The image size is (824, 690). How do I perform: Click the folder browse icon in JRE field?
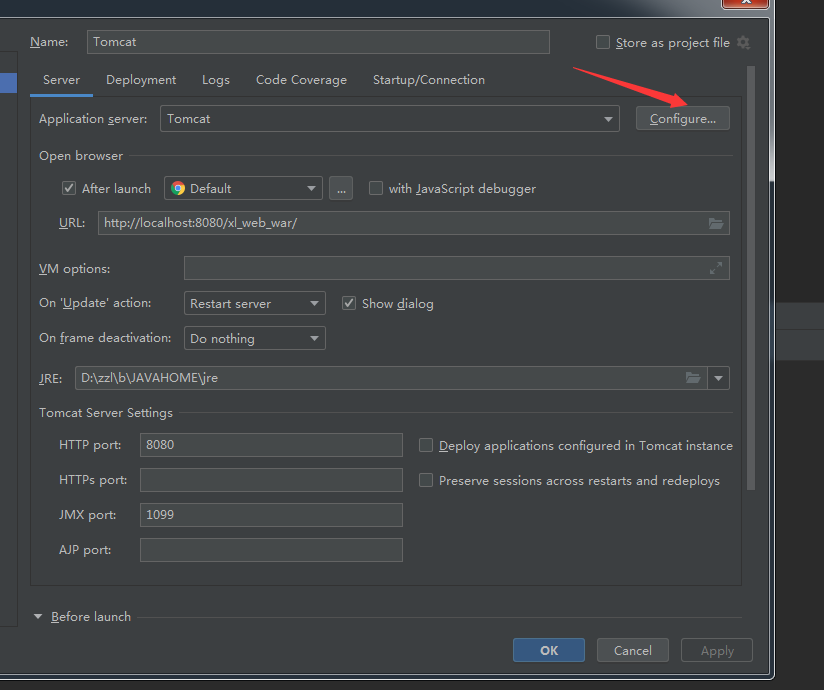coord(693,378)
